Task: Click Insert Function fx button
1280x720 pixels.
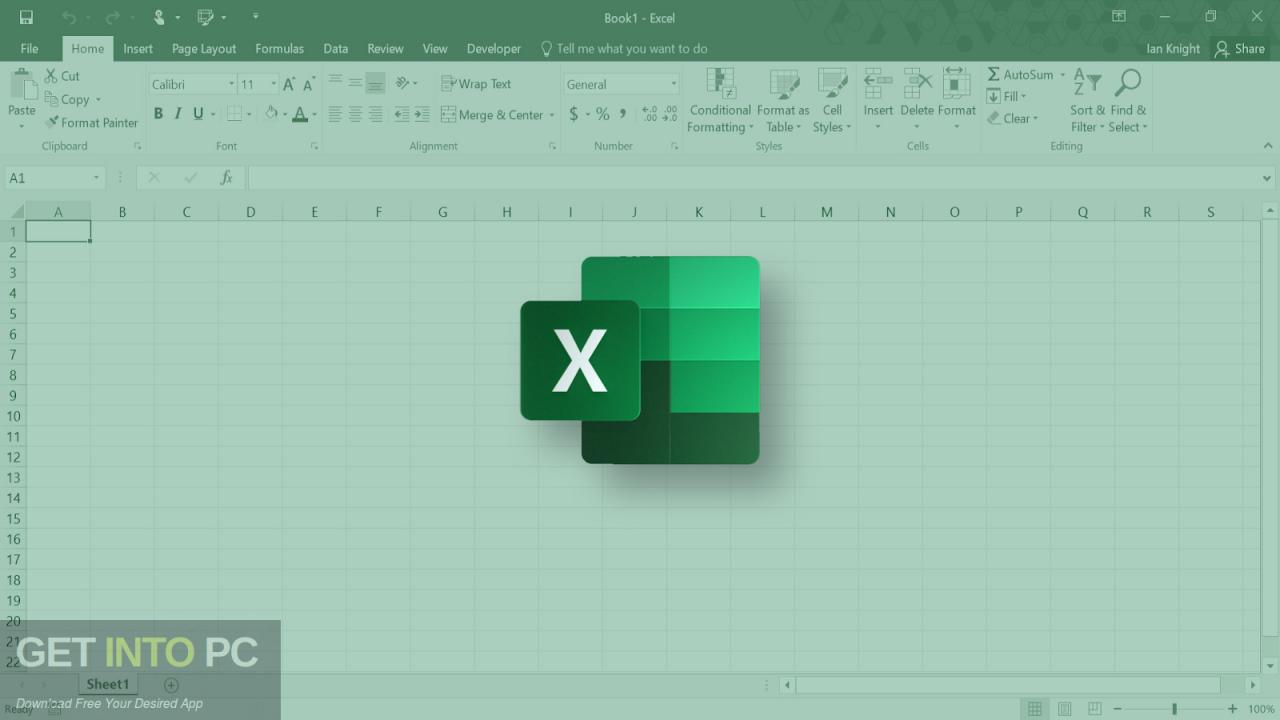Action: pyautogui.click(x=227, y=178)
